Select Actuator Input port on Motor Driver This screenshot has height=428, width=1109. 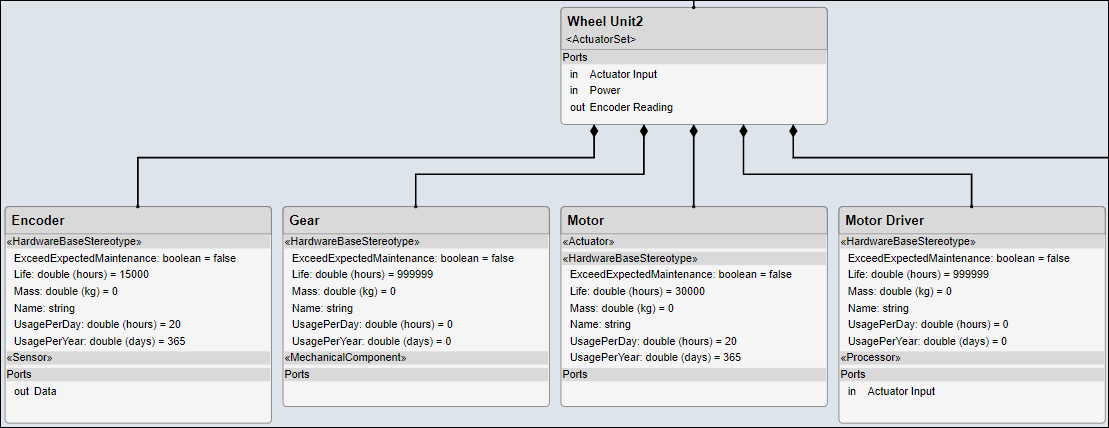pyautogui.click(x=900, y=391)
